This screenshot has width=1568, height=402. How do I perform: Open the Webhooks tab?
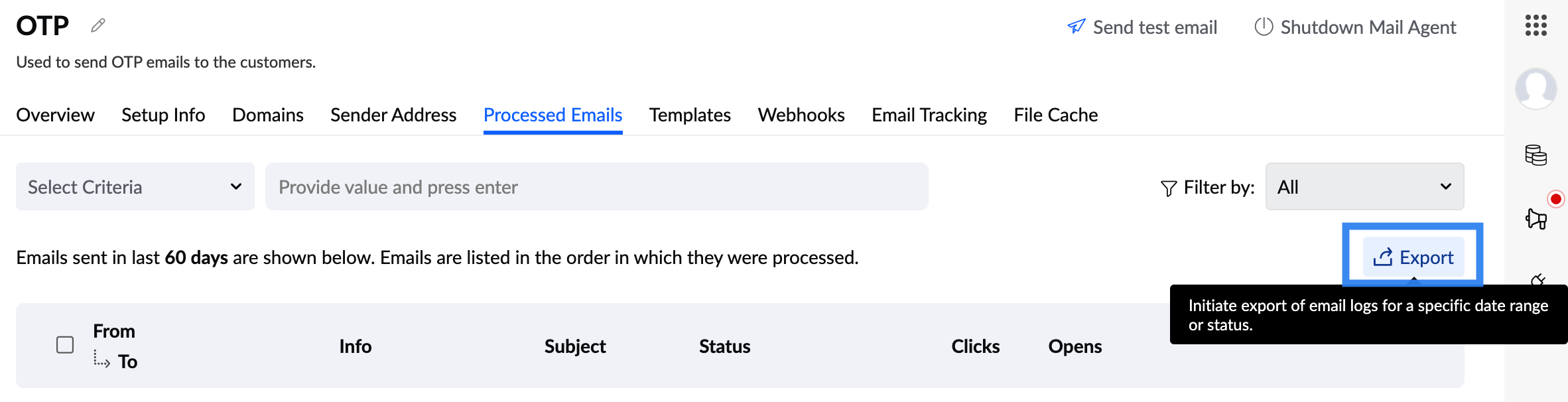pos(801,114)
